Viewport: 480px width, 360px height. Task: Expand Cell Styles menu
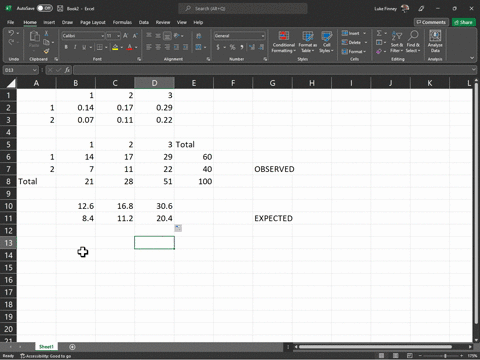[x=326, y=42]
